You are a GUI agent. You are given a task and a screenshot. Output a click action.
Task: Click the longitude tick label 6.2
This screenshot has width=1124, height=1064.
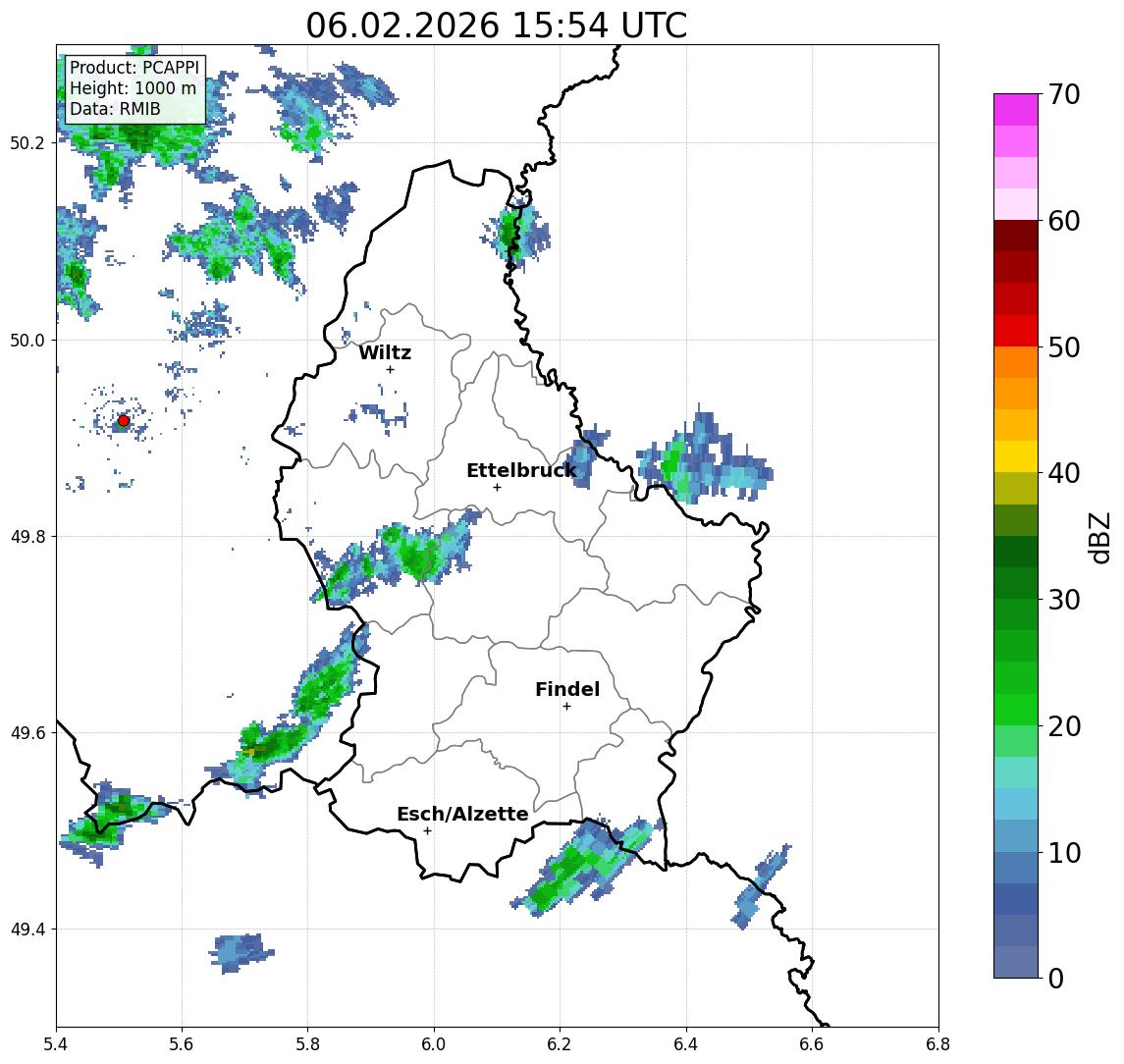coord(561,1044)
